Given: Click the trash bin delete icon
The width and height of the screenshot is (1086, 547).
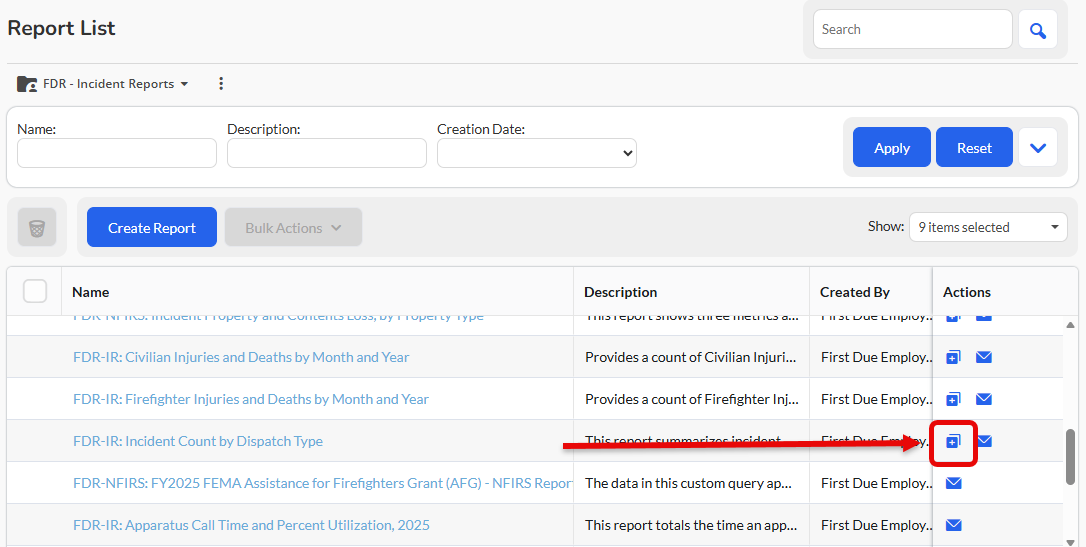Looking at the screenshot, I should [37, 228].
